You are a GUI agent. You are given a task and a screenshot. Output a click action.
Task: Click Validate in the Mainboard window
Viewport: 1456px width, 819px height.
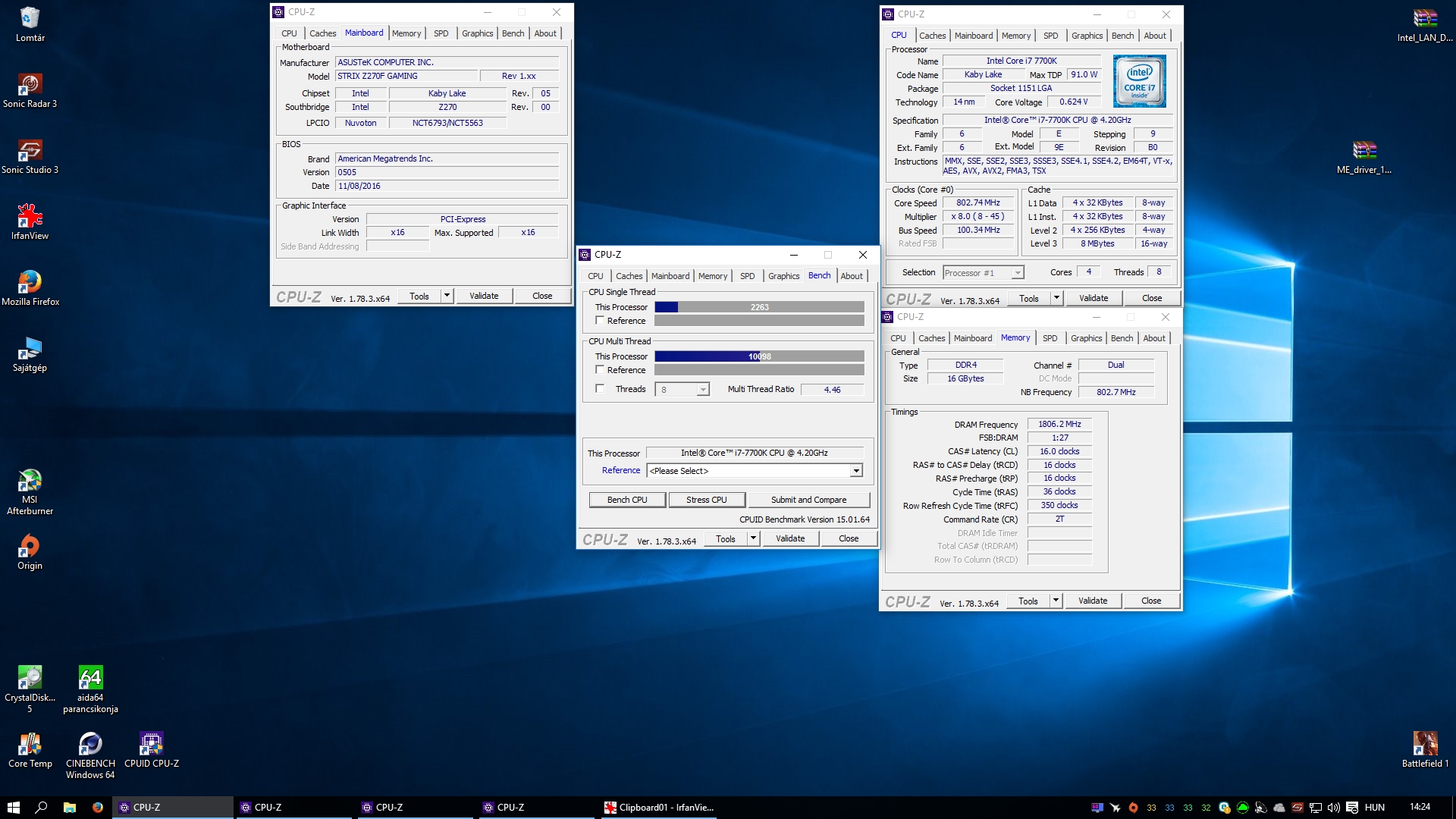484,296
